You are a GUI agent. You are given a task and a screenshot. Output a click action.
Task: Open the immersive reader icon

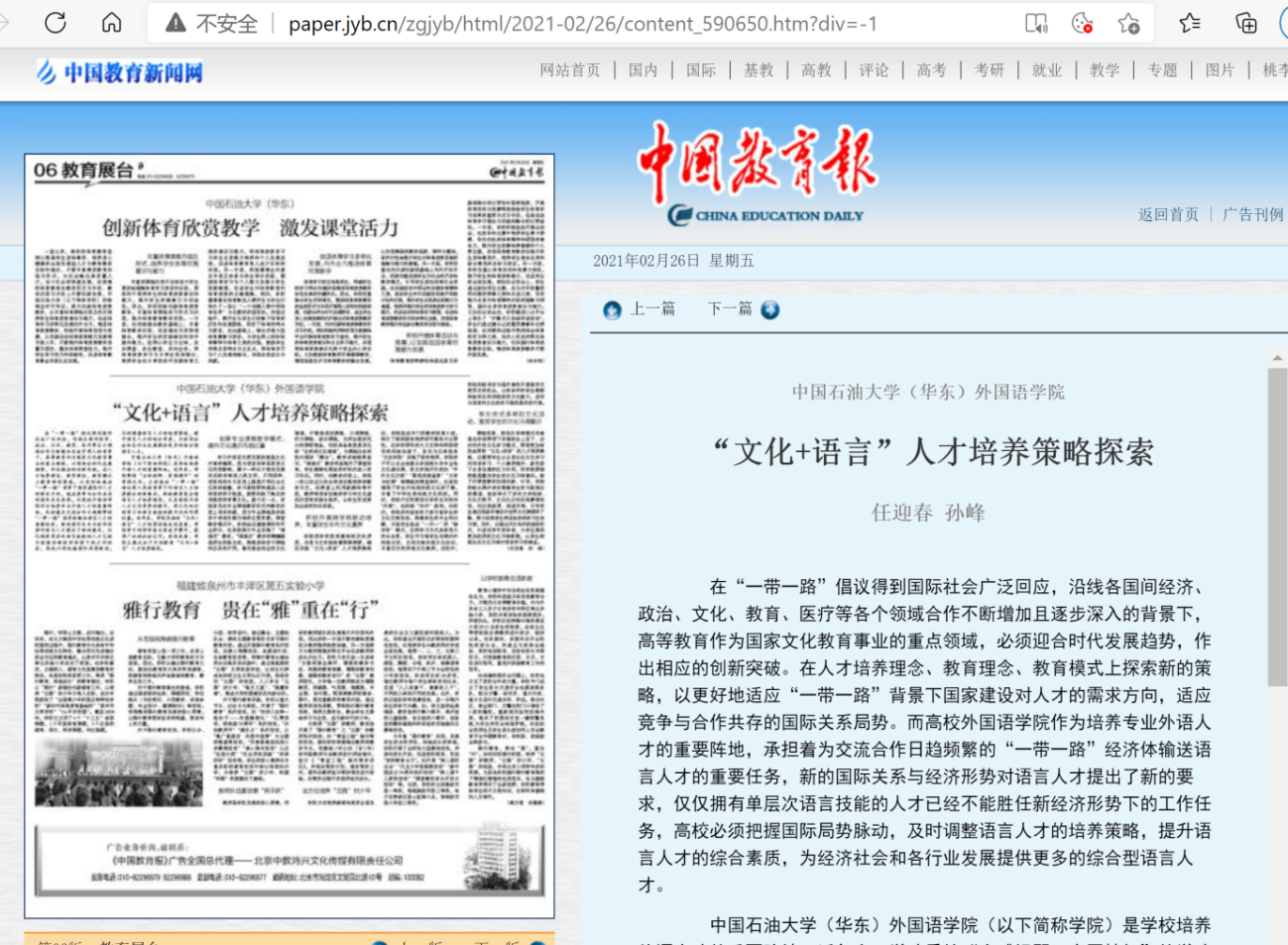(x=1036, y=24)
